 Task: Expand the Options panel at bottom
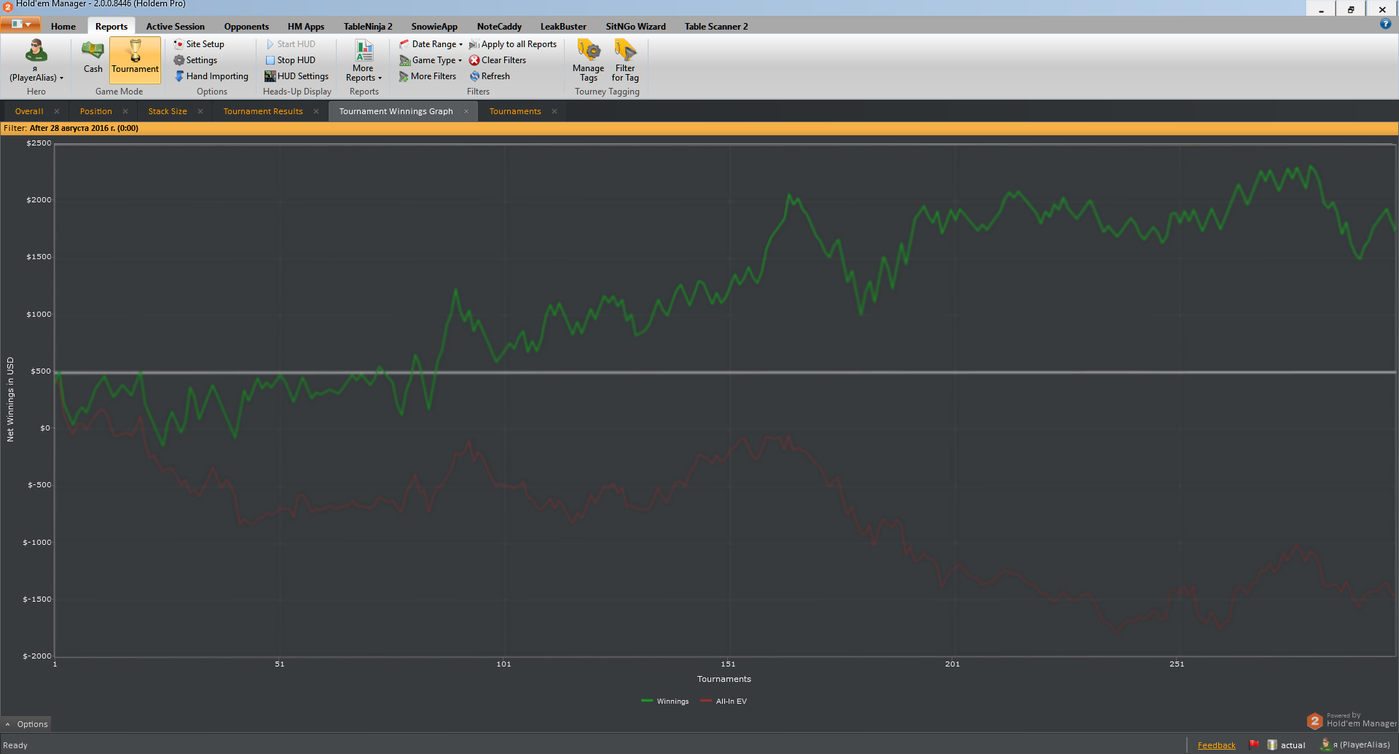pyautogui.click(x=26, y=724)
